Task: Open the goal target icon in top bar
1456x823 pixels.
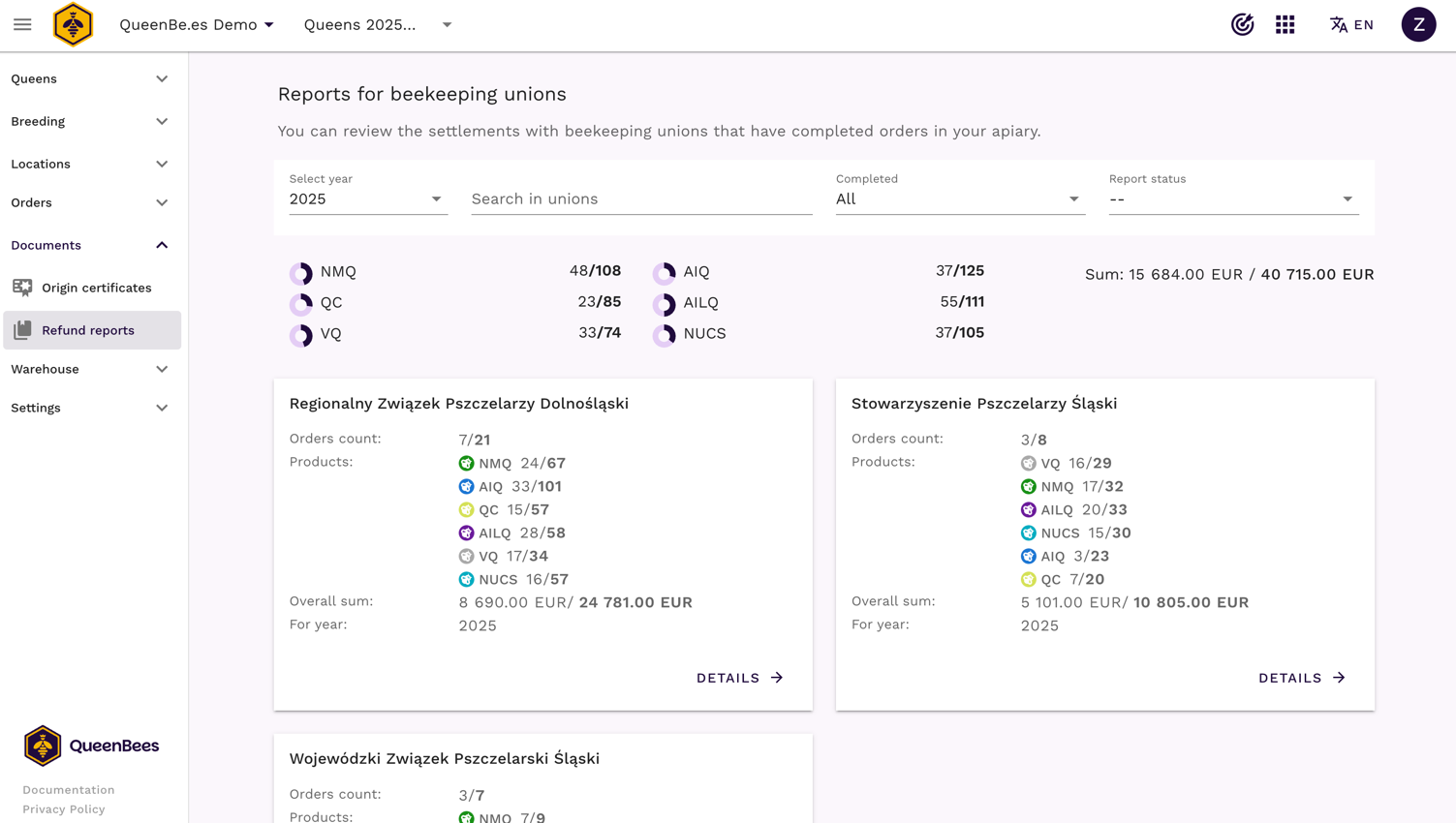Action: [x=1242, y=25]
